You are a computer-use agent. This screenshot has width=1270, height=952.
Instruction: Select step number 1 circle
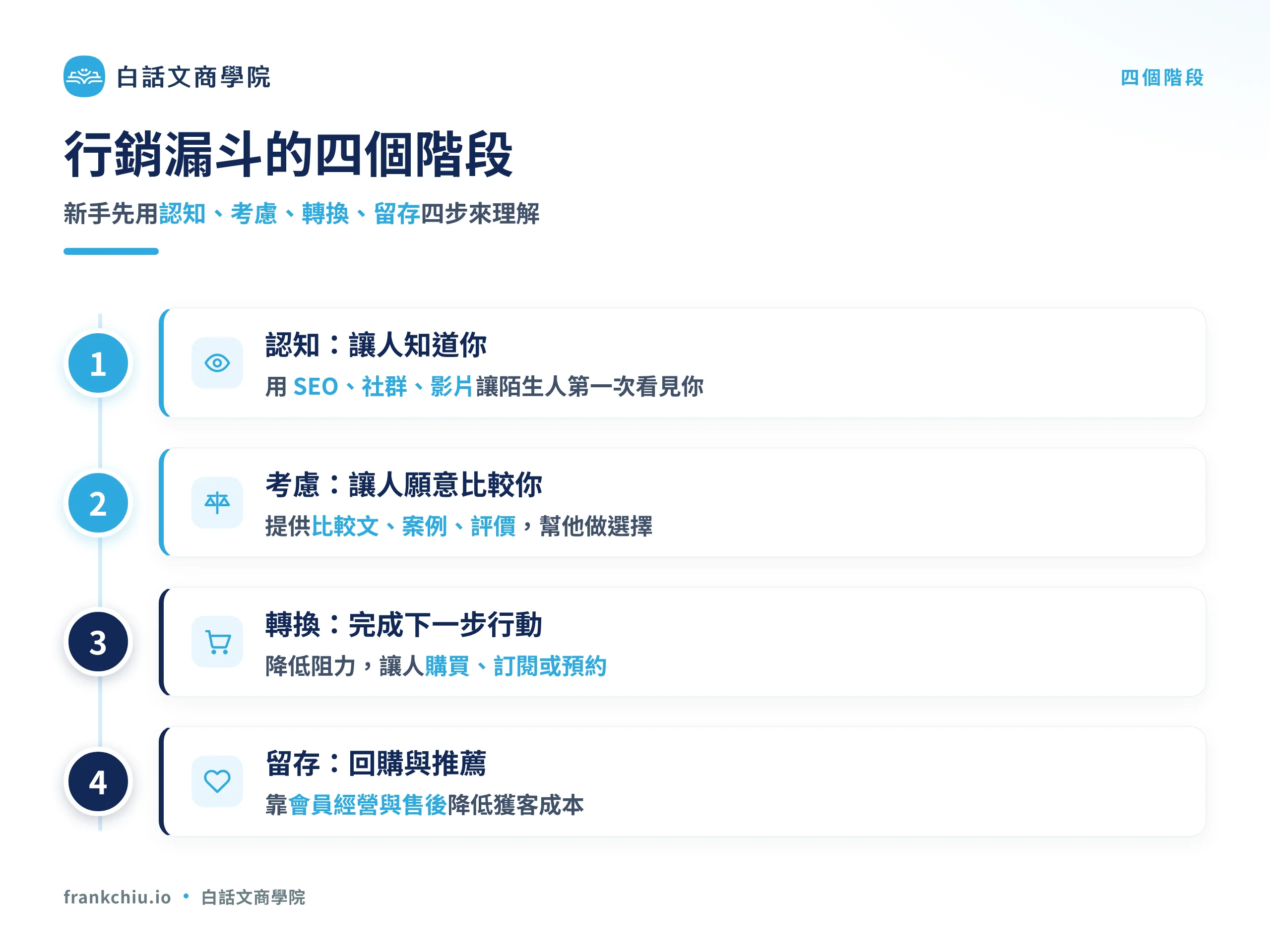(98, 363)
